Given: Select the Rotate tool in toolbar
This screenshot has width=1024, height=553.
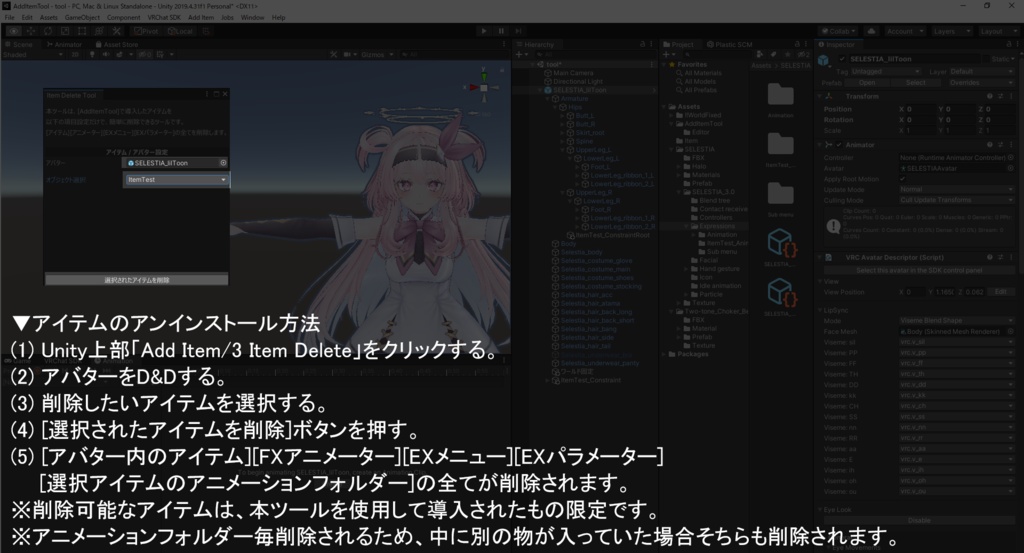Looking at the screenshot, I should pos(48,31).
